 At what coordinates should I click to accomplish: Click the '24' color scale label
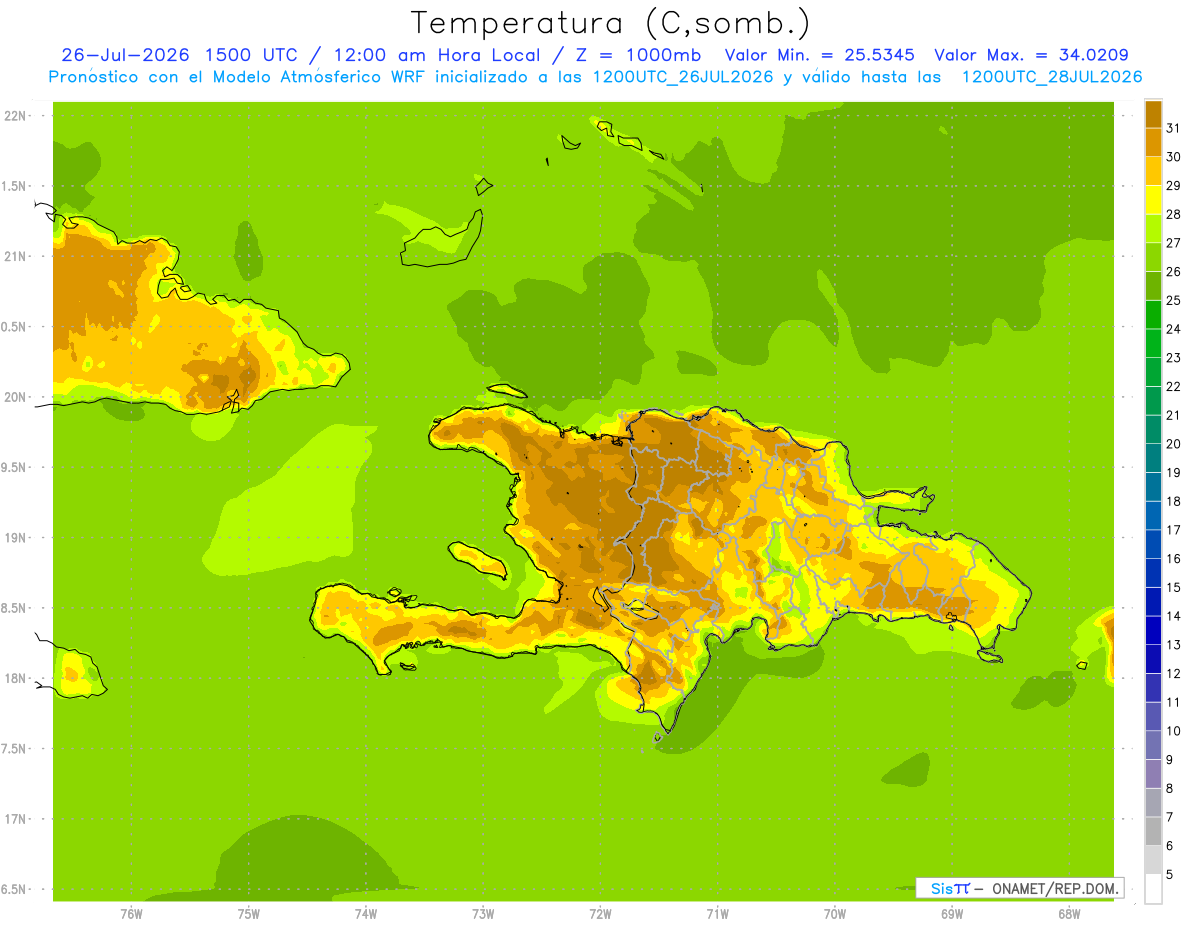point(1173,329)
